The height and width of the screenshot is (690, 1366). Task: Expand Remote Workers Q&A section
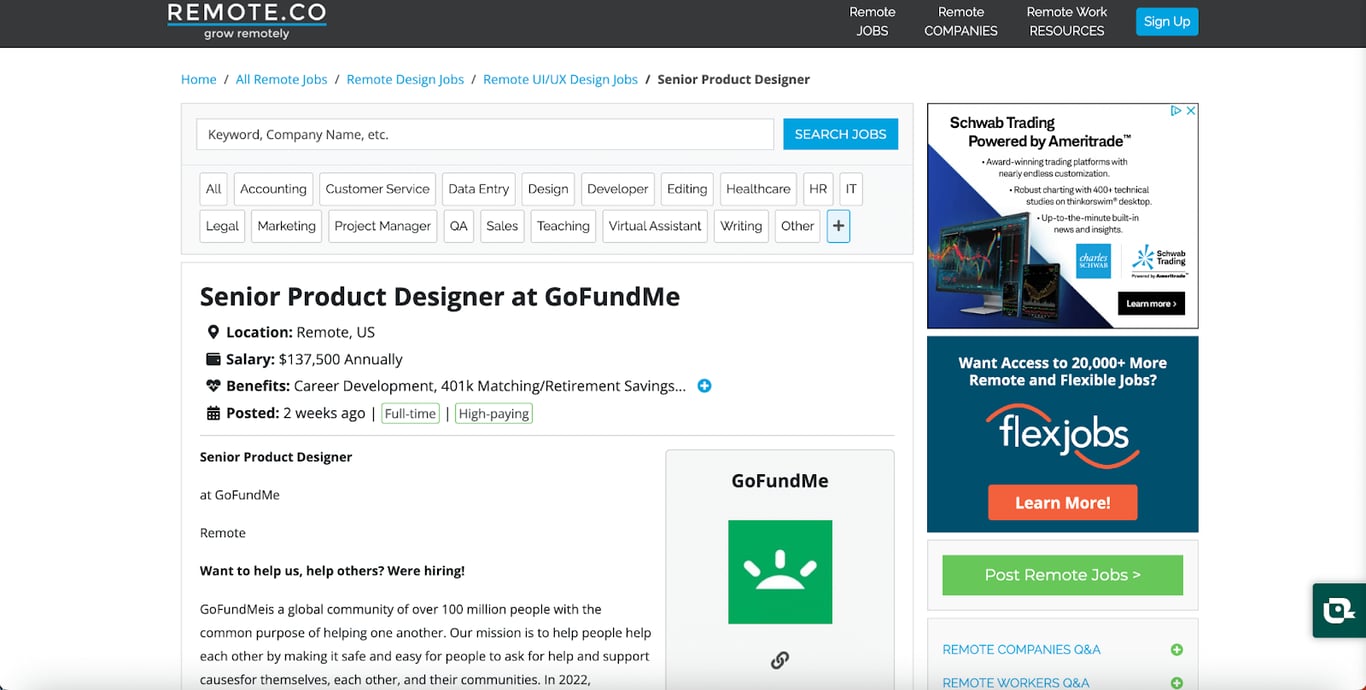pos(1176,683)
